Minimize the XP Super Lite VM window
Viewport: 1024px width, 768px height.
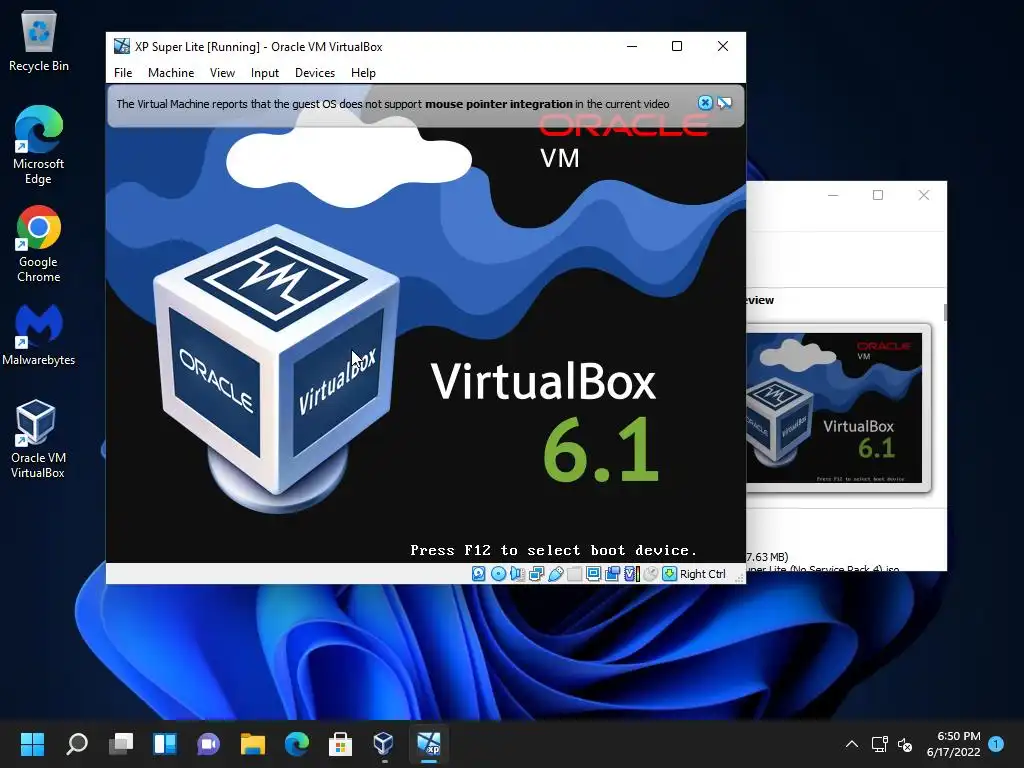(632, 46)
